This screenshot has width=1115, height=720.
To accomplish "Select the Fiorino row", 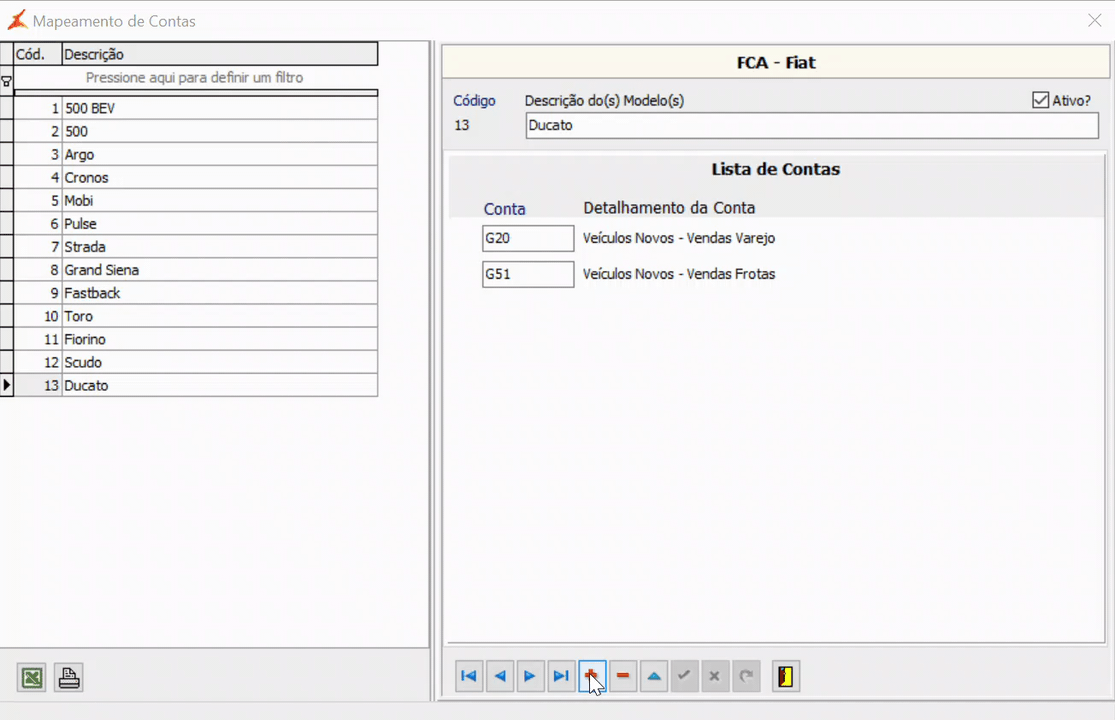I will [196, 339].
